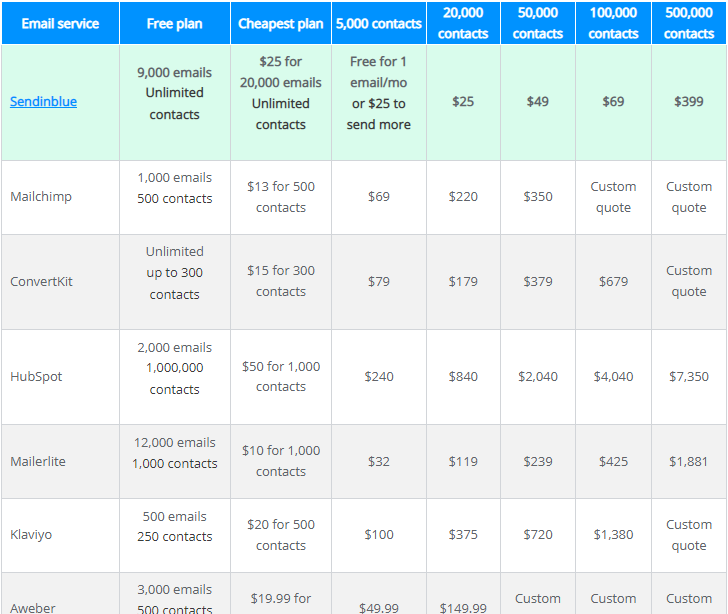The height and width of the screenshot is (614, 728).
Task: Click the '100,000 contacts' column header
Action: pyautogui.click(x=613, y=23)
